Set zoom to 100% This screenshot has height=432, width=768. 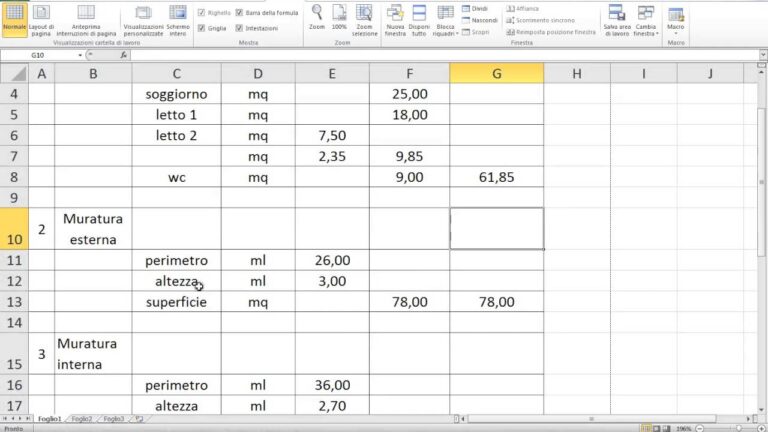(x=339, y=18)
